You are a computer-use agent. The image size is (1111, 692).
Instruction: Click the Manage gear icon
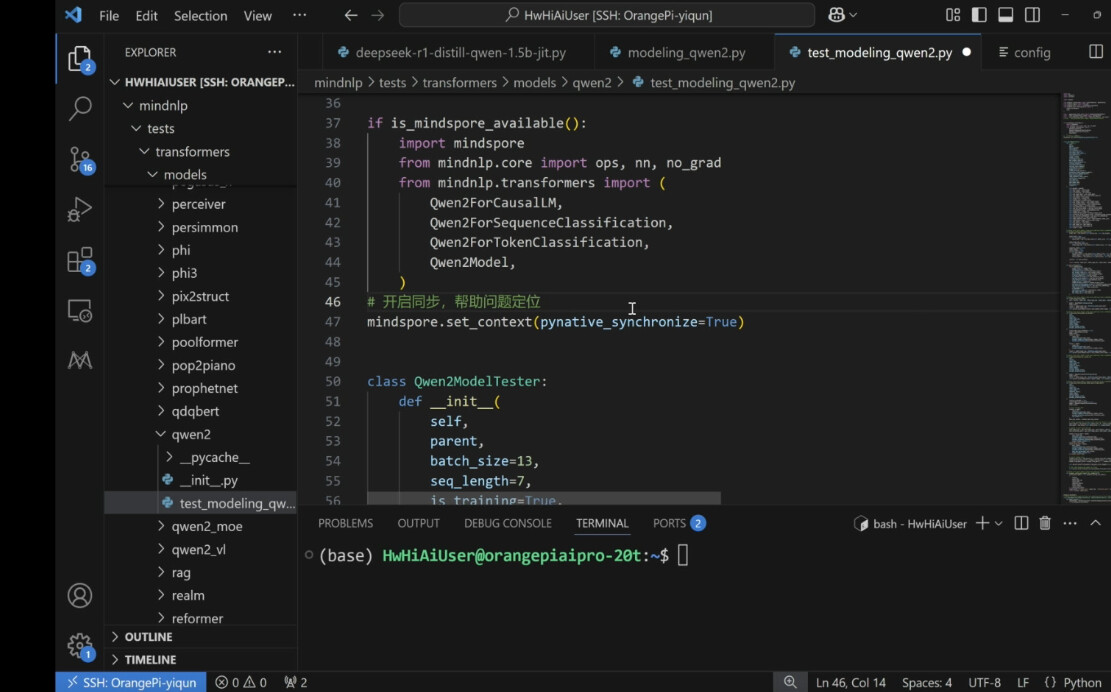[80, 645]
